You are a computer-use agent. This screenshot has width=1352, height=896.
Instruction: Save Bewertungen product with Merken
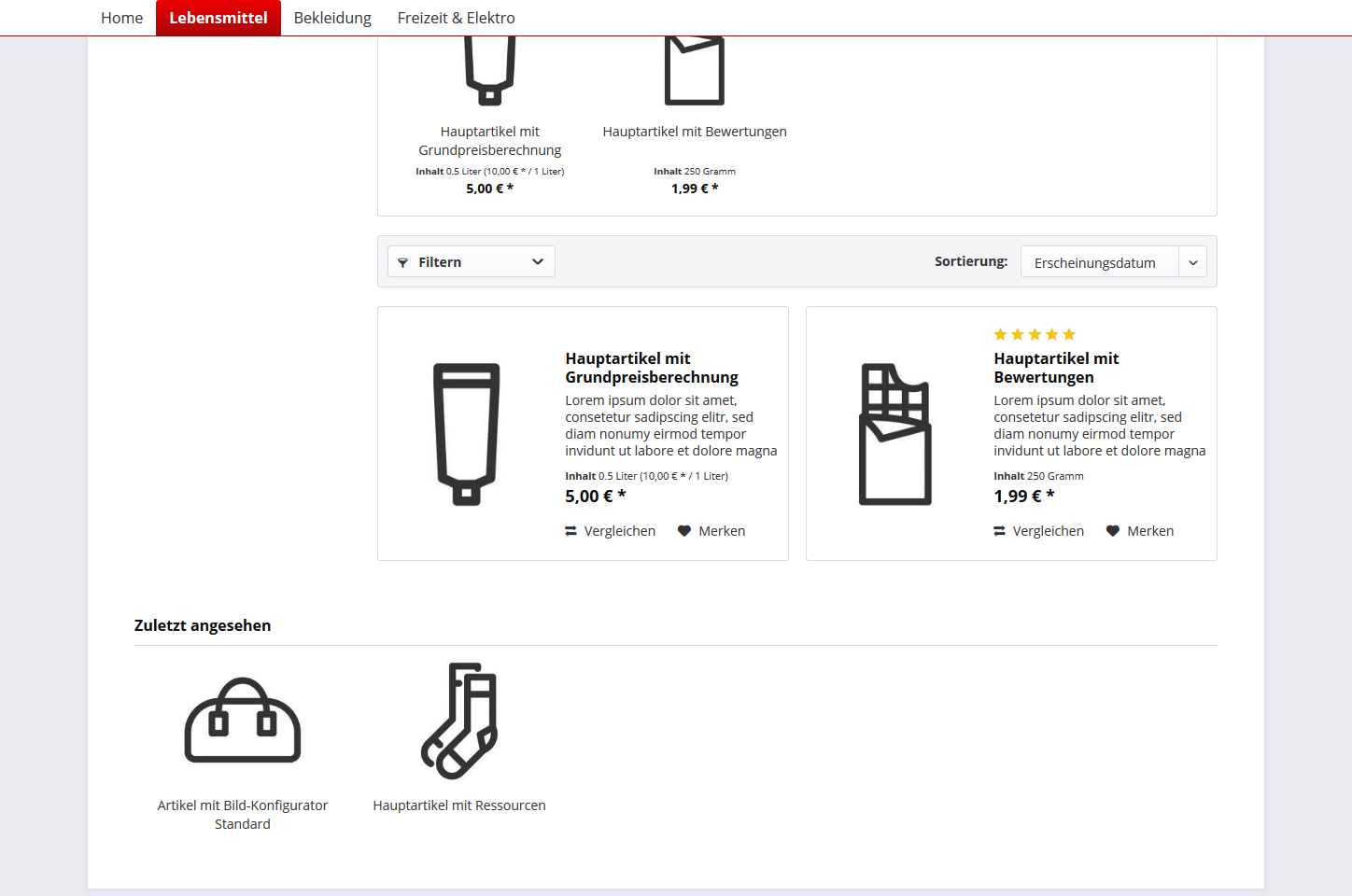[1140, 531]
